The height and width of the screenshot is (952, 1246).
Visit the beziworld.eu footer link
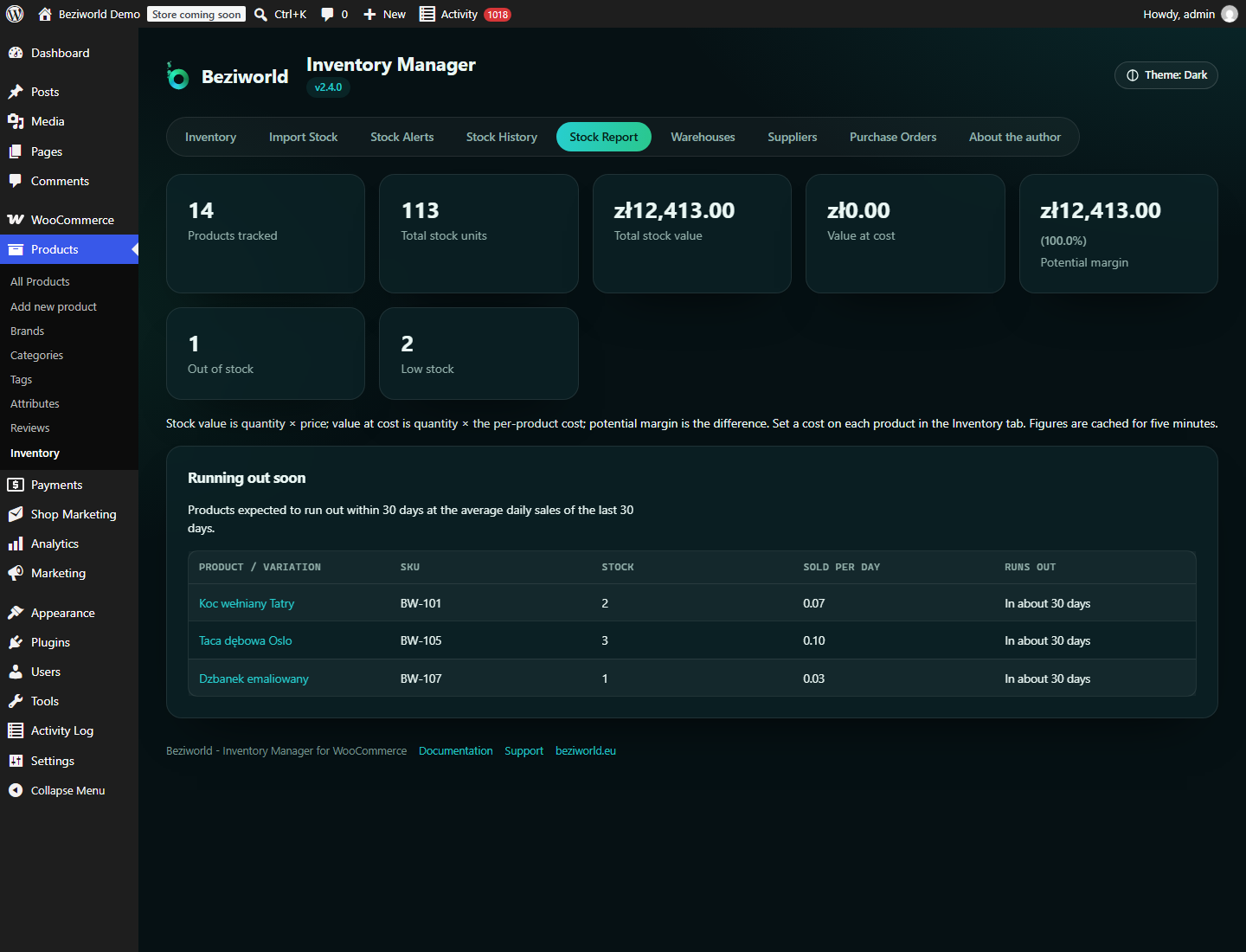[586, 750]
